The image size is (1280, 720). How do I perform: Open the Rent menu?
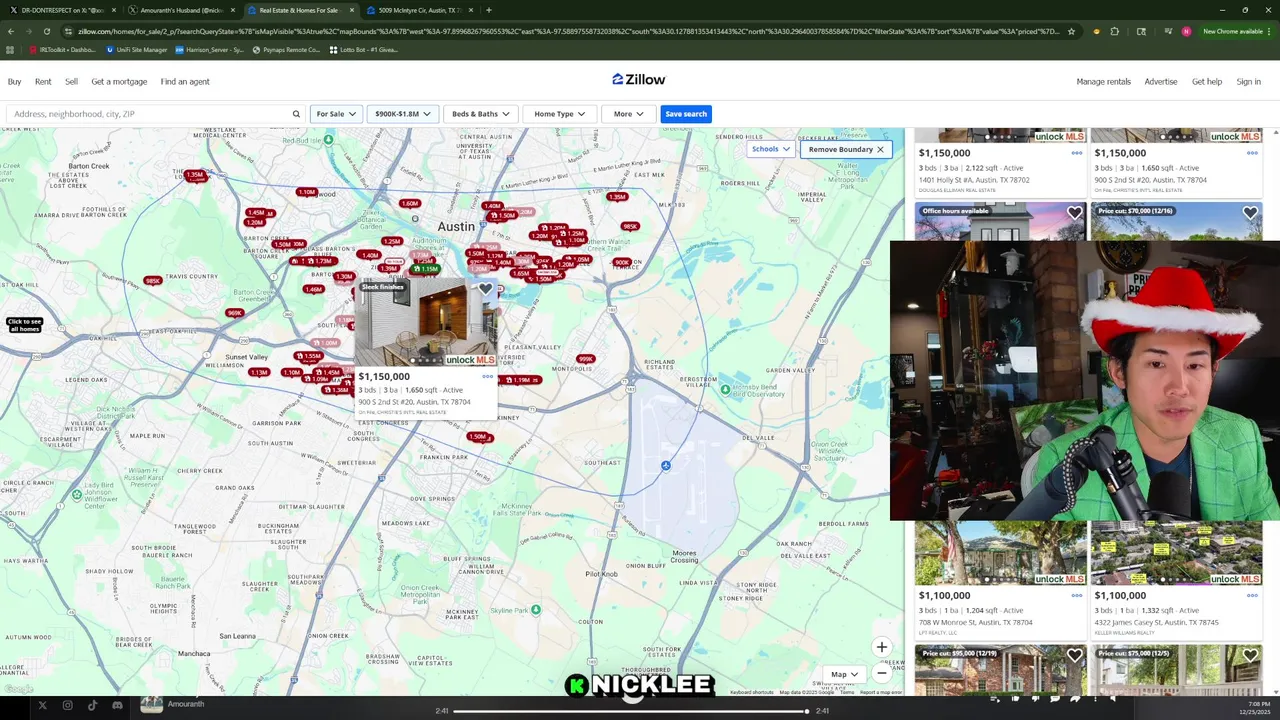point(43,82)
